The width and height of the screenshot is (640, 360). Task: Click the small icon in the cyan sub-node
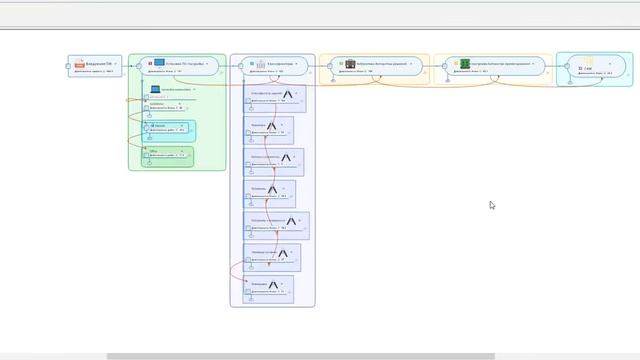click(x=152, y=126)
